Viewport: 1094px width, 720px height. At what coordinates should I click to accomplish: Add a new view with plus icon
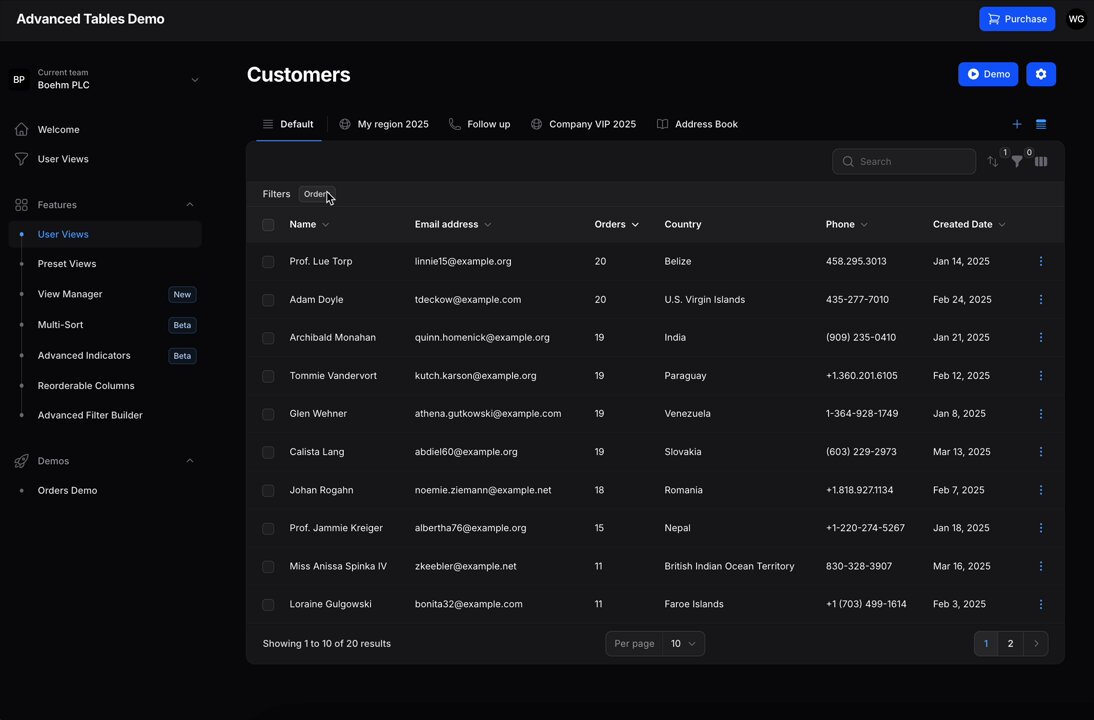(1017, 124)
